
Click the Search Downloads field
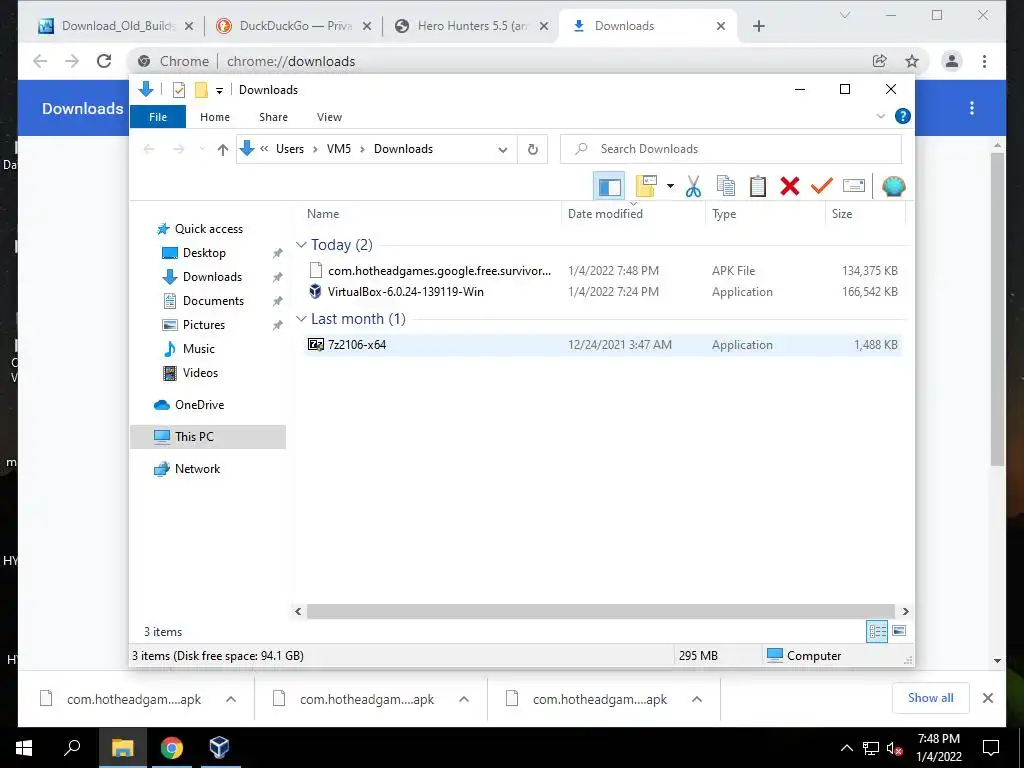(x=731, y=149)
